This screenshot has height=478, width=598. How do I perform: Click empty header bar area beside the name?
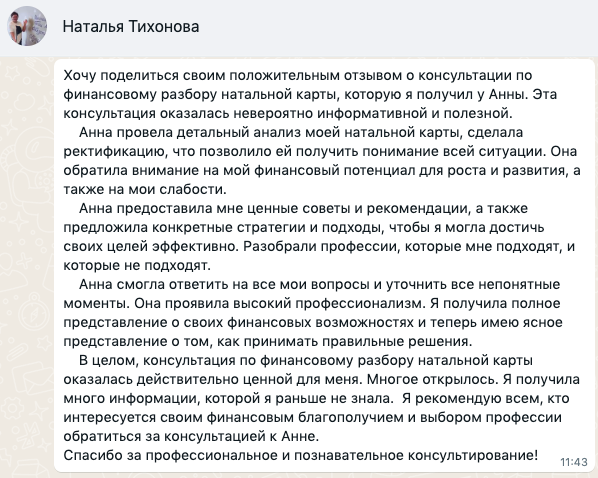click(397, 27)
